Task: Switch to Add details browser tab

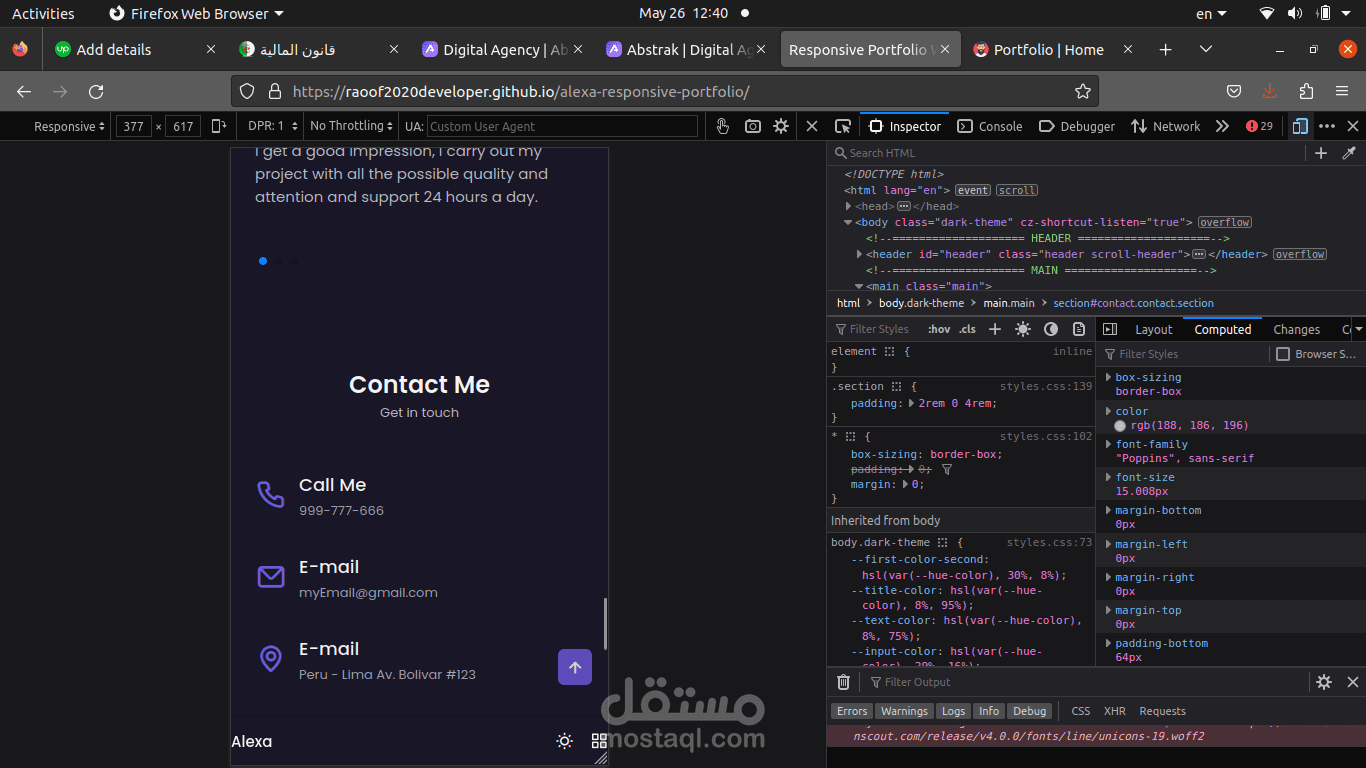Action: 135,50
